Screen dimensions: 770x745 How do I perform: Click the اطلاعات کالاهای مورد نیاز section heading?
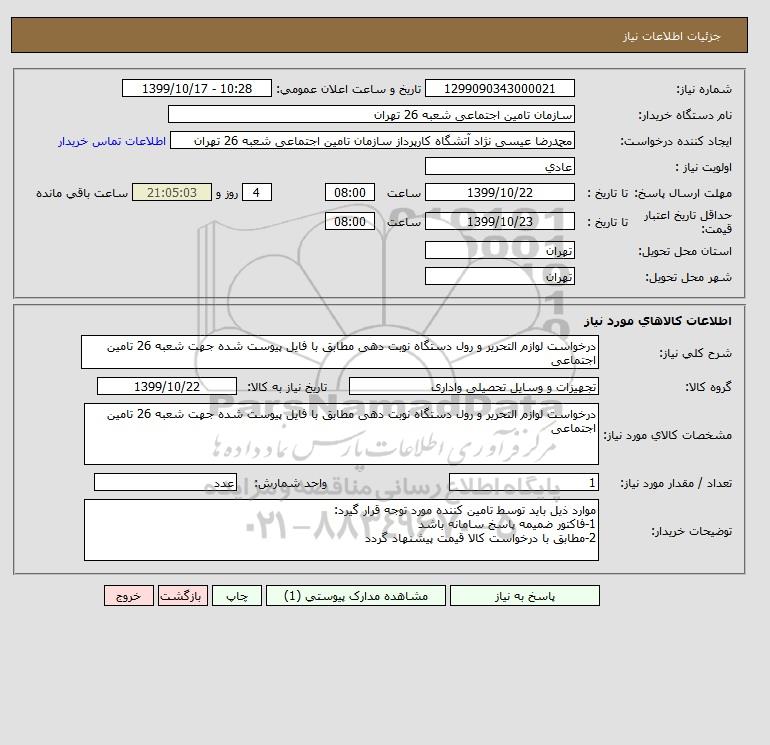point(658,321)
